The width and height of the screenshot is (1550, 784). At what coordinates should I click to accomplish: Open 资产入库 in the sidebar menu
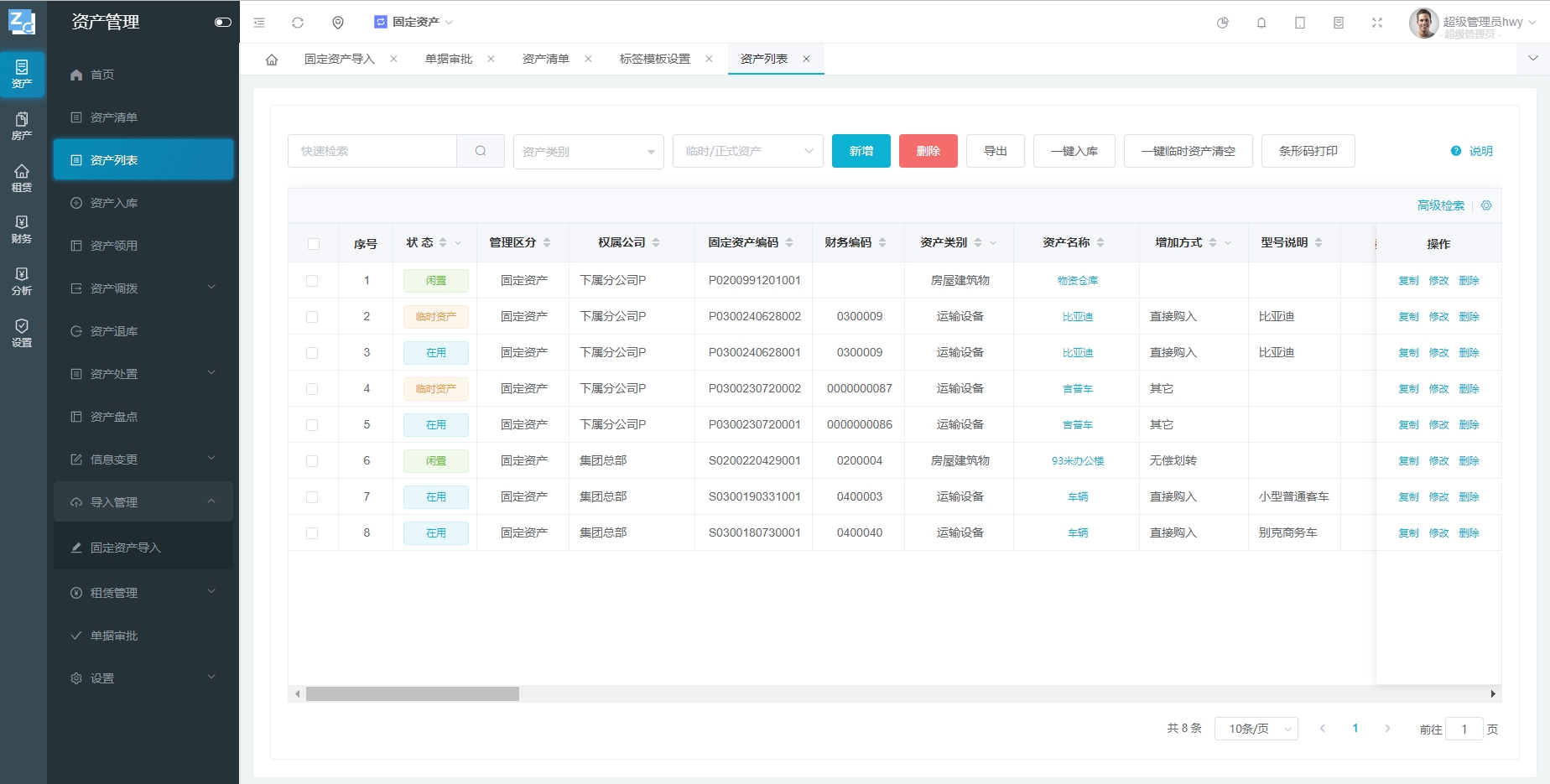coord(114,203)
